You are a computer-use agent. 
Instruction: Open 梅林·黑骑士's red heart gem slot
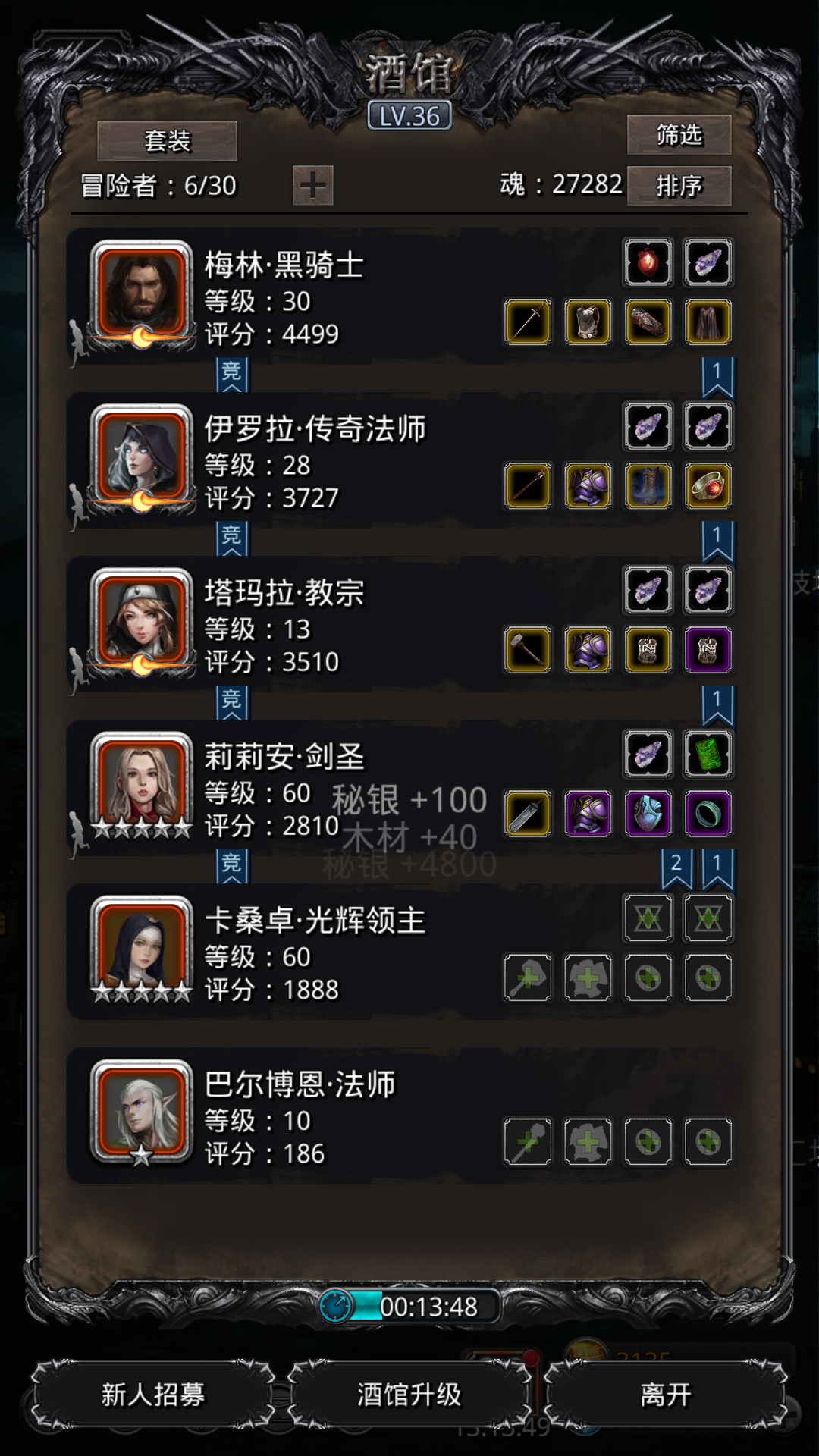(x=648, y=262)
